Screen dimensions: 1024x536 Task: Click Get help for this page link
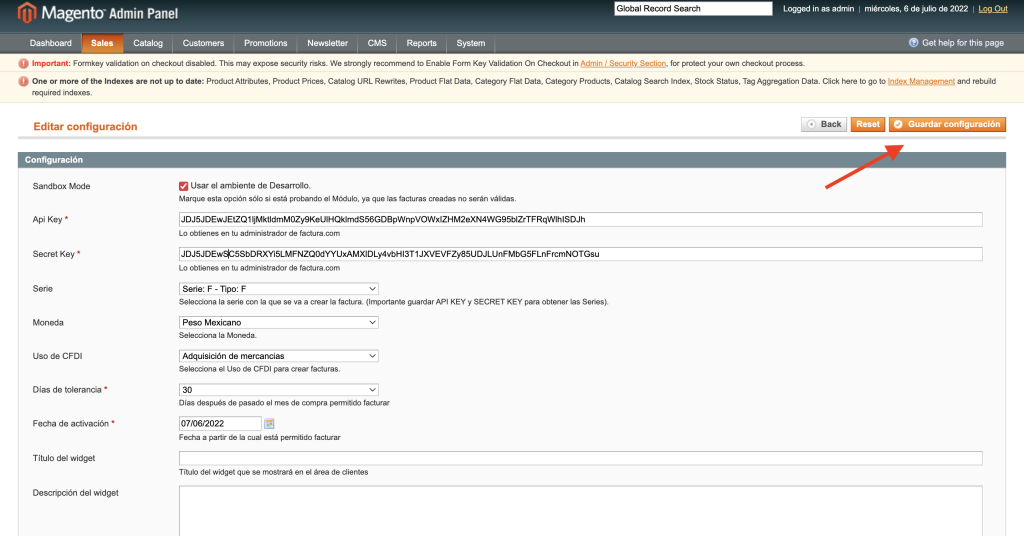click(963, 42)
